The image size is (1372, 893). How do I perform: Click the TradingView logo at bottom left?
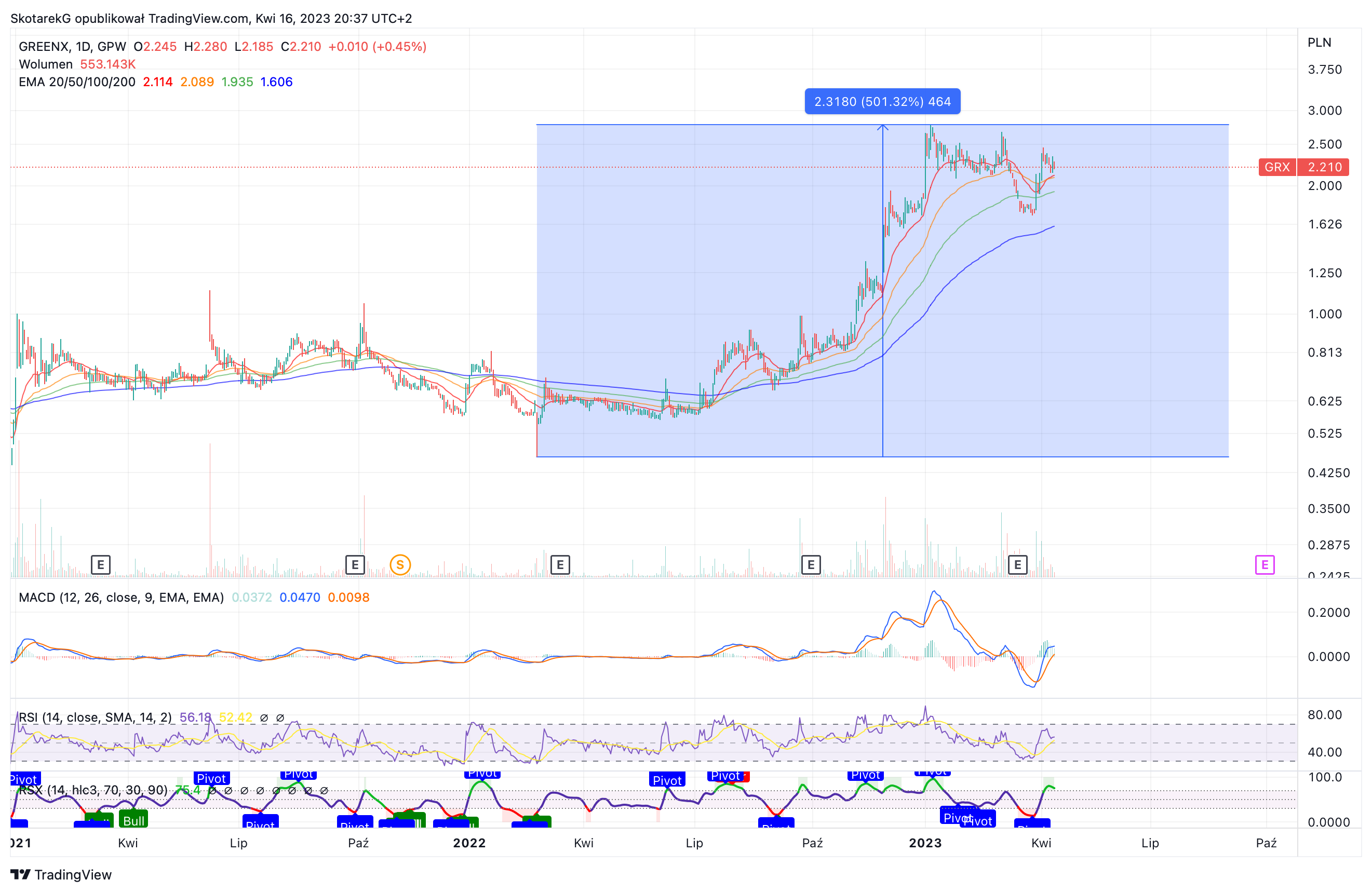pyautogui.click(x=61, y=874)
